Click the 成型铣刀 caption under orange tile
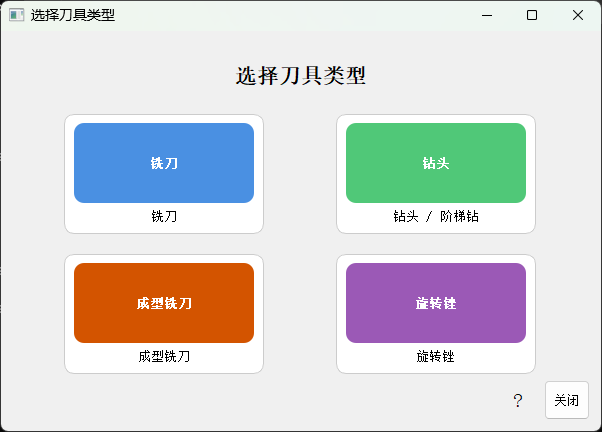Viewport: 602px width, 432px height. 164,357
